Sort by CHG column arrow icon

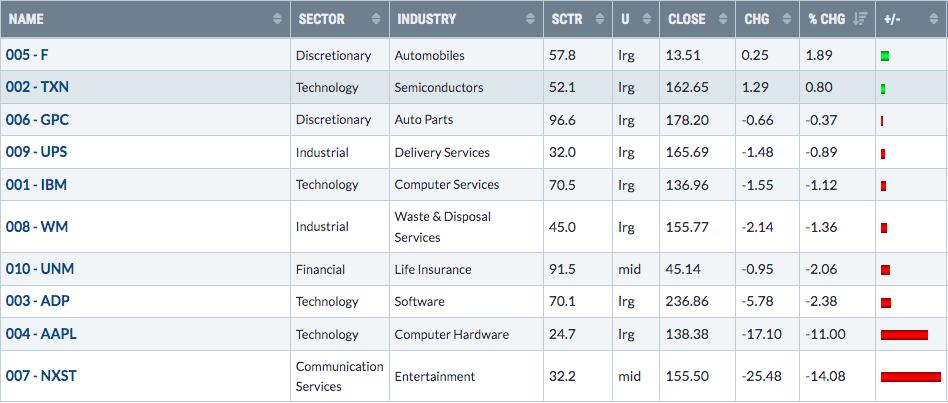coord(787,19)
